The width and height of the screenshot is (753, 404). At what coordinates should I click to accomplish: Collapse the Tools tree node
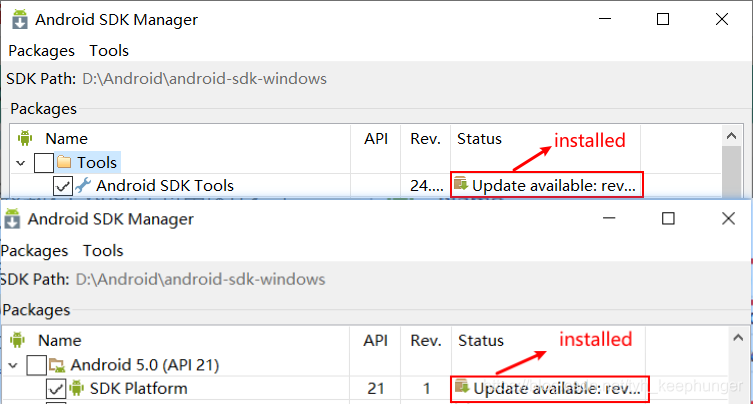point(20,163)
